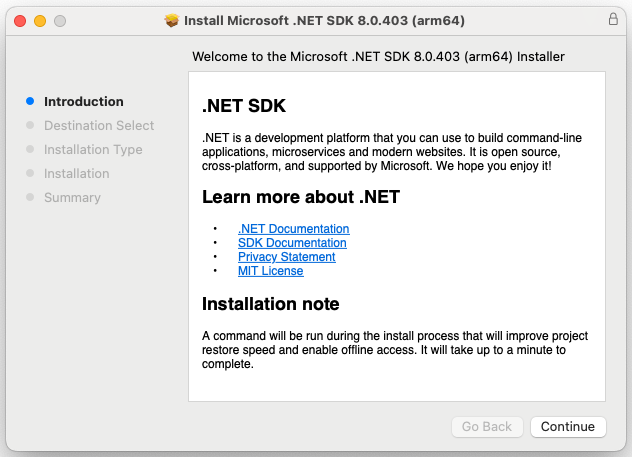
Task: Open the SDK Documentation link
Action: (x=292, y=243)
